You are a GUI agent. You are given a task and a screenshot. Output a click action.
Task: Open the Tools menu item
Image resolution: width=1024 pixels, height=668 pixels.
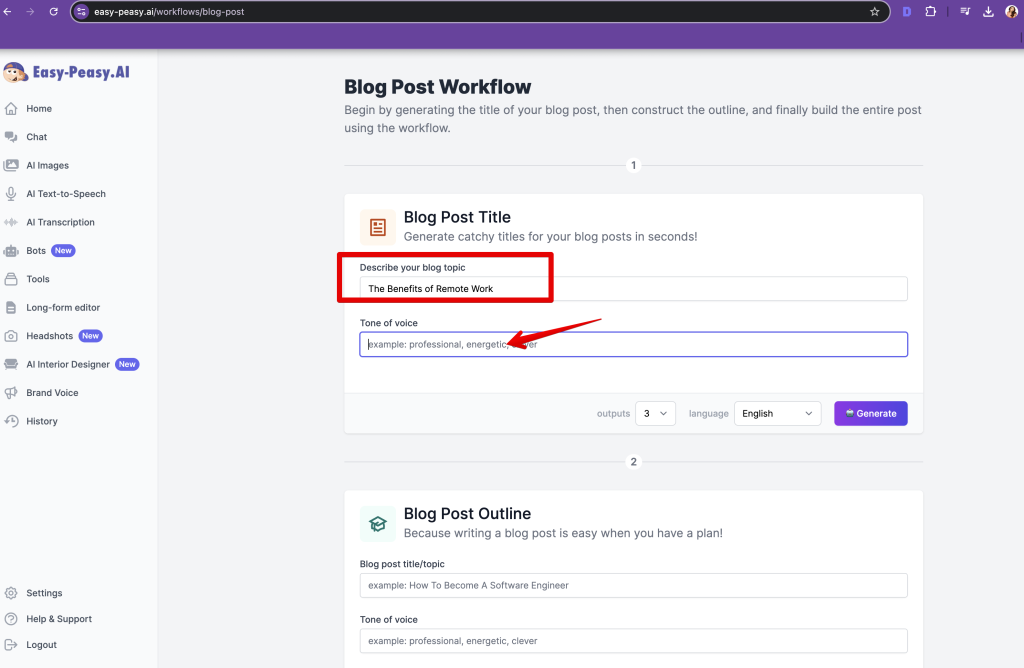[37, 279]
